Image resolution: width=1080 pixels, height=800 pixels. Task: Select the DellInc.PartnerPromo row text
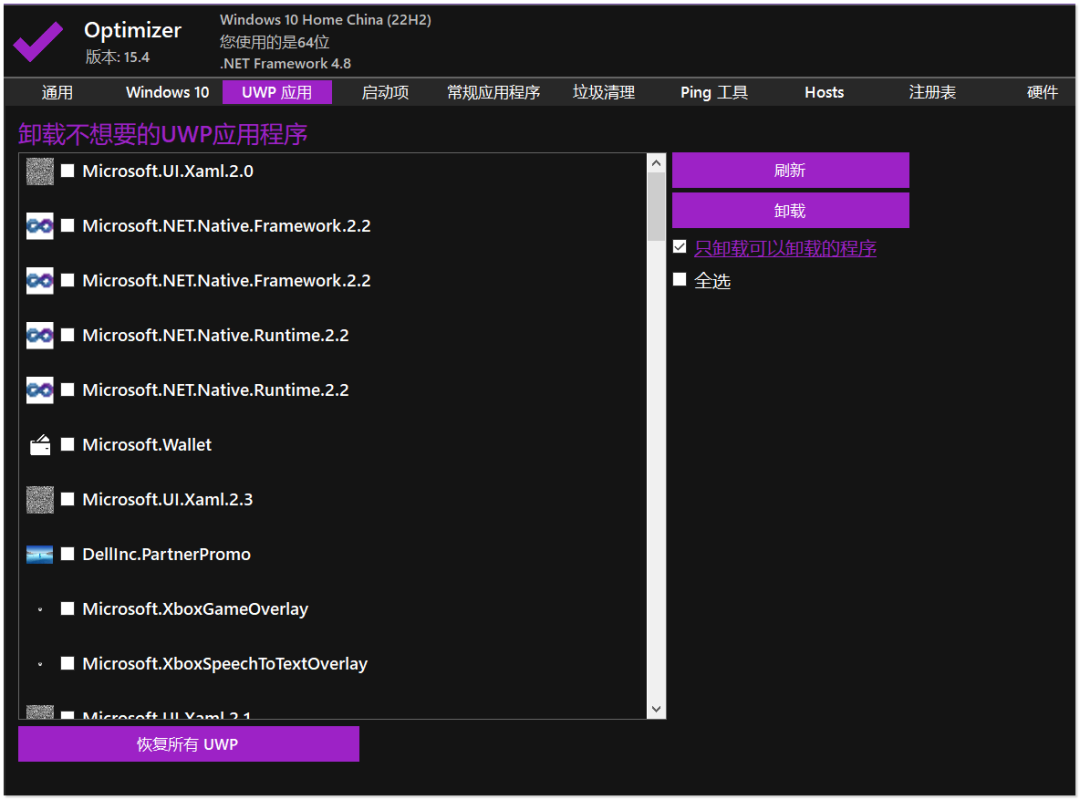[x=166, y=555]
